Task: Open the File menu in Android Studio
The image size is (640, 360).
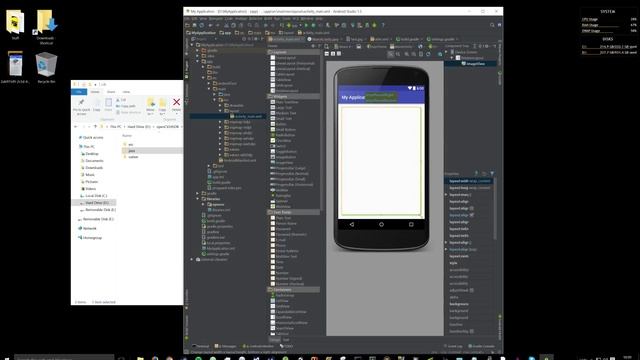Action: pyautogui.click(x=188, y=18)
